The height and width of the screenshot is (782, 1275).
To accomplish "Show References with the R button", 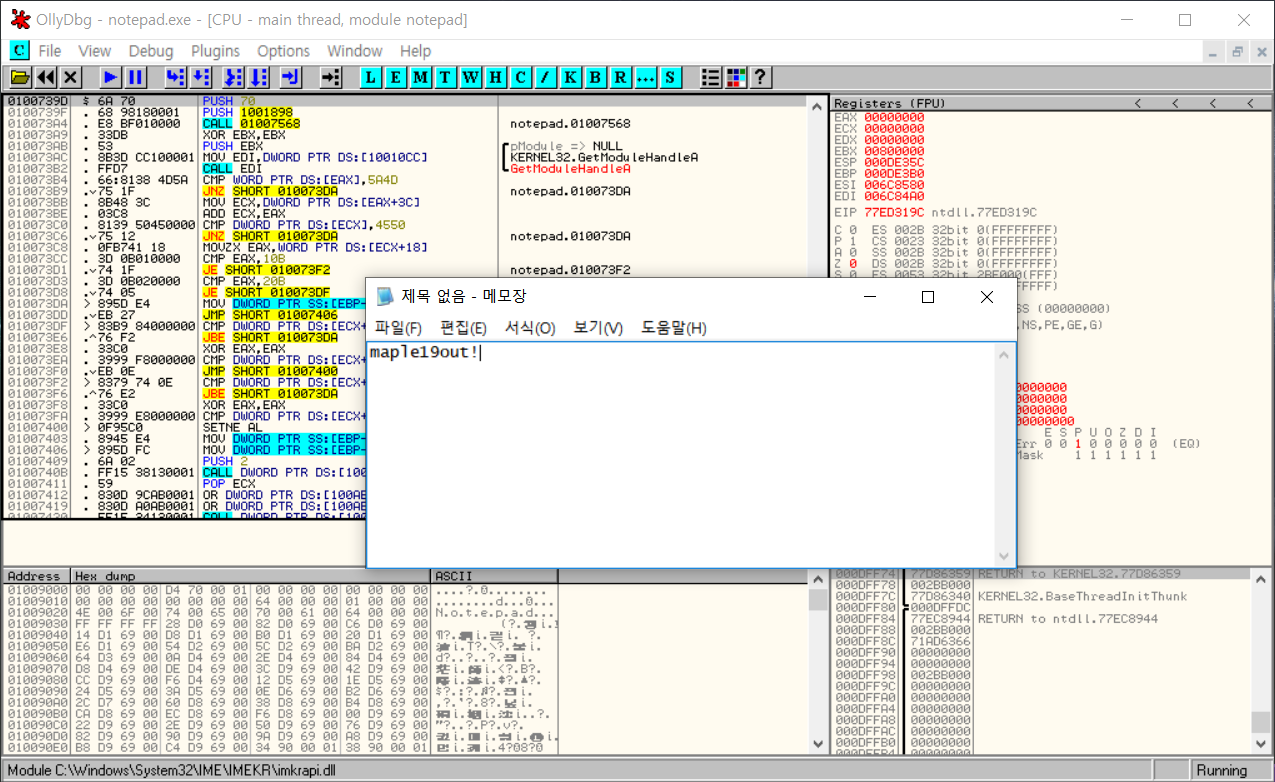I will tap(621, 77).
